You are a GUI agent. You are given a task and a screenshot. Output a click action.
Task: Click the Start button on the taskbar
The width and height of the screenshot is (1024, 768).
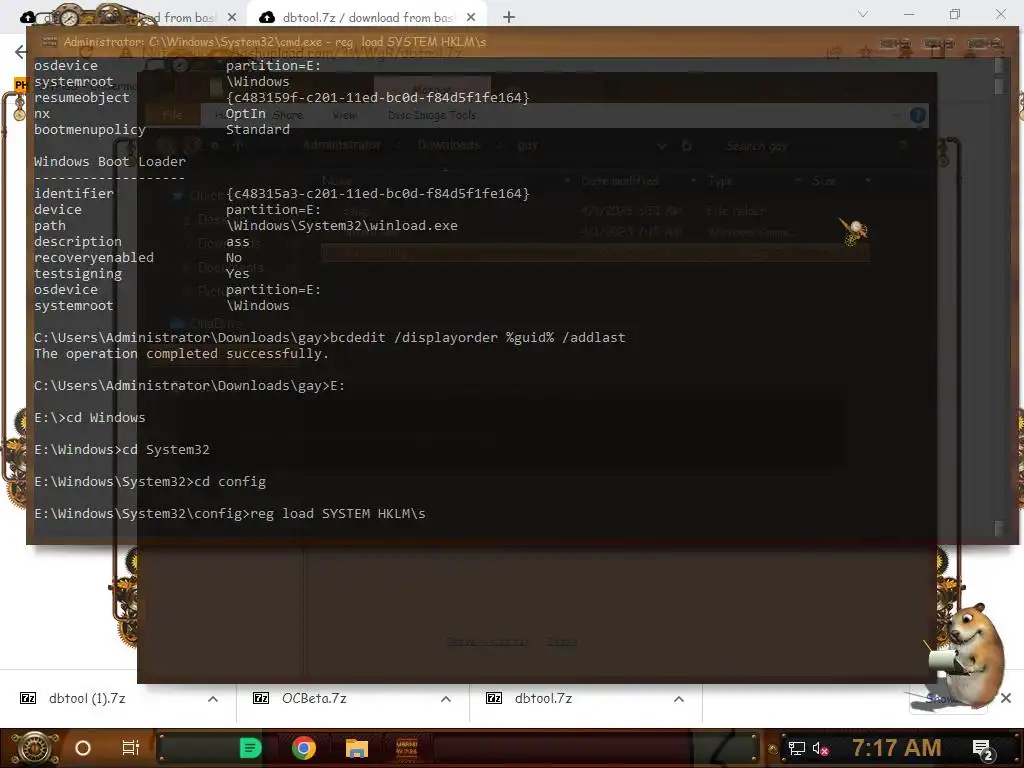[33, 748]
